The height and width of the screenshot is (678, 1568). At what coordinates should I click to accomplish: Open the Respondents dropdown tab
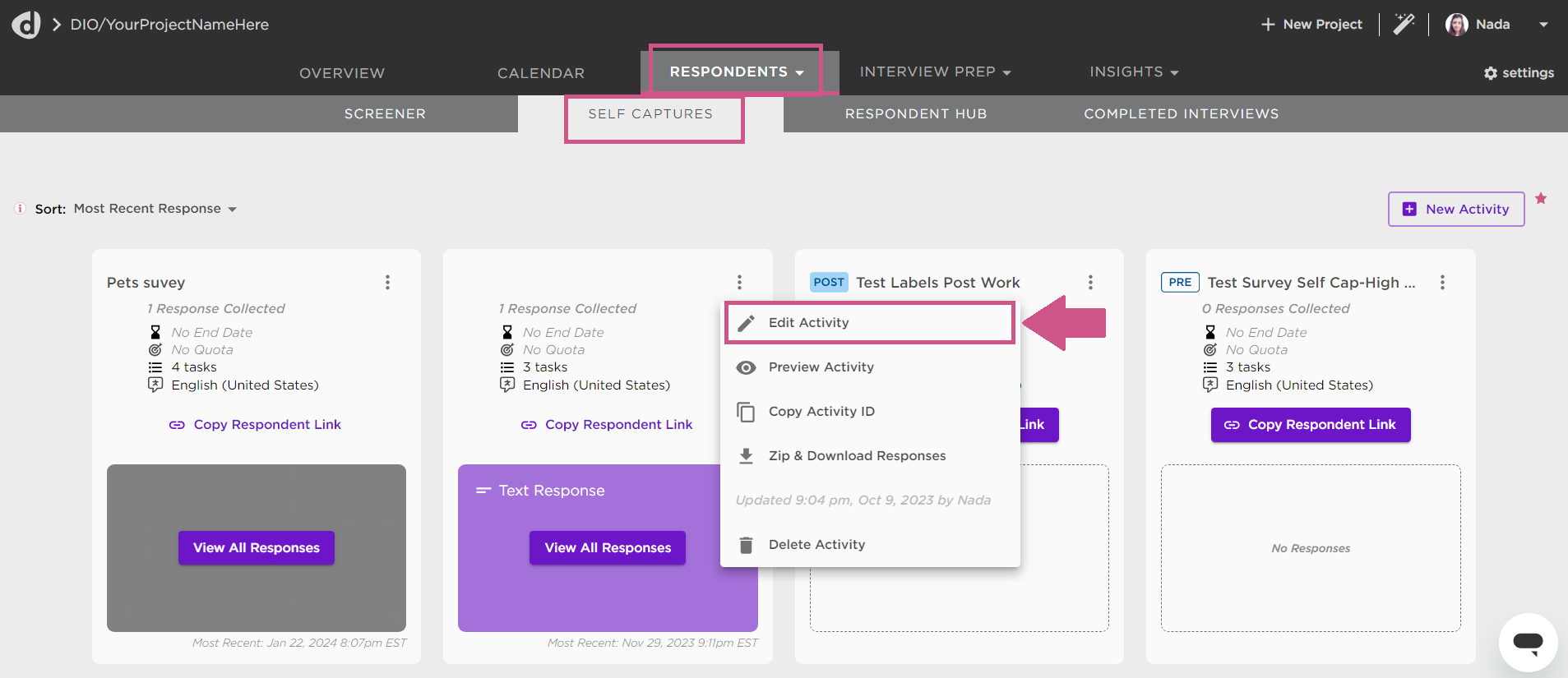pos(737,71)
